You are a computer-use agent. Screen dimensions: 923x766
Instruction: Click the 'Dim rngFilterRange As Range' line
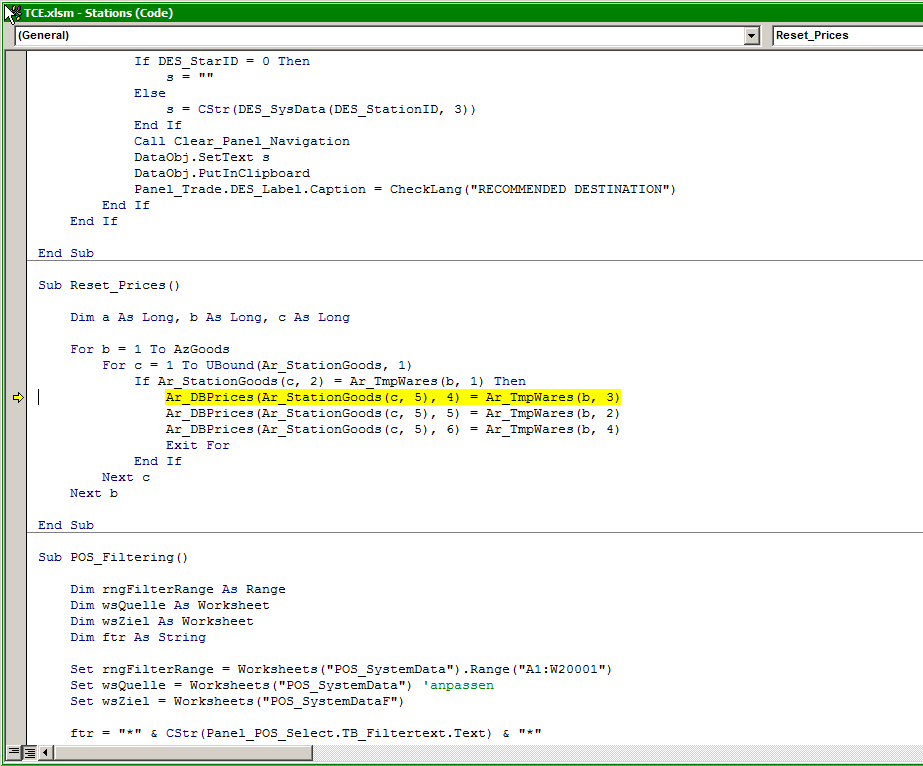(x=178, y=589)
